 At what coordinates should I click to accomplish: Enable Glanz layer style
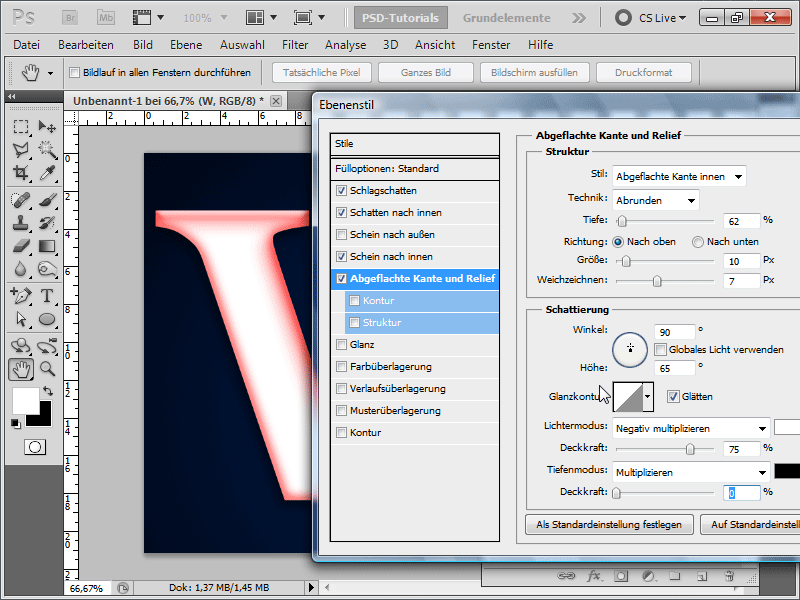tap(341, 345)
